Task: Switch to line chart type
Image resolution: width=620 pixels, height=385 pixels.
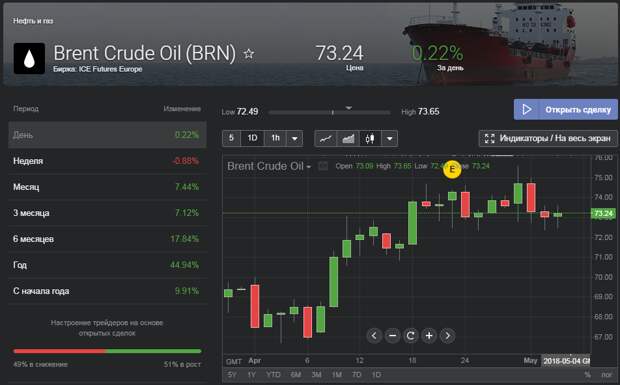Action: point(325,138)
